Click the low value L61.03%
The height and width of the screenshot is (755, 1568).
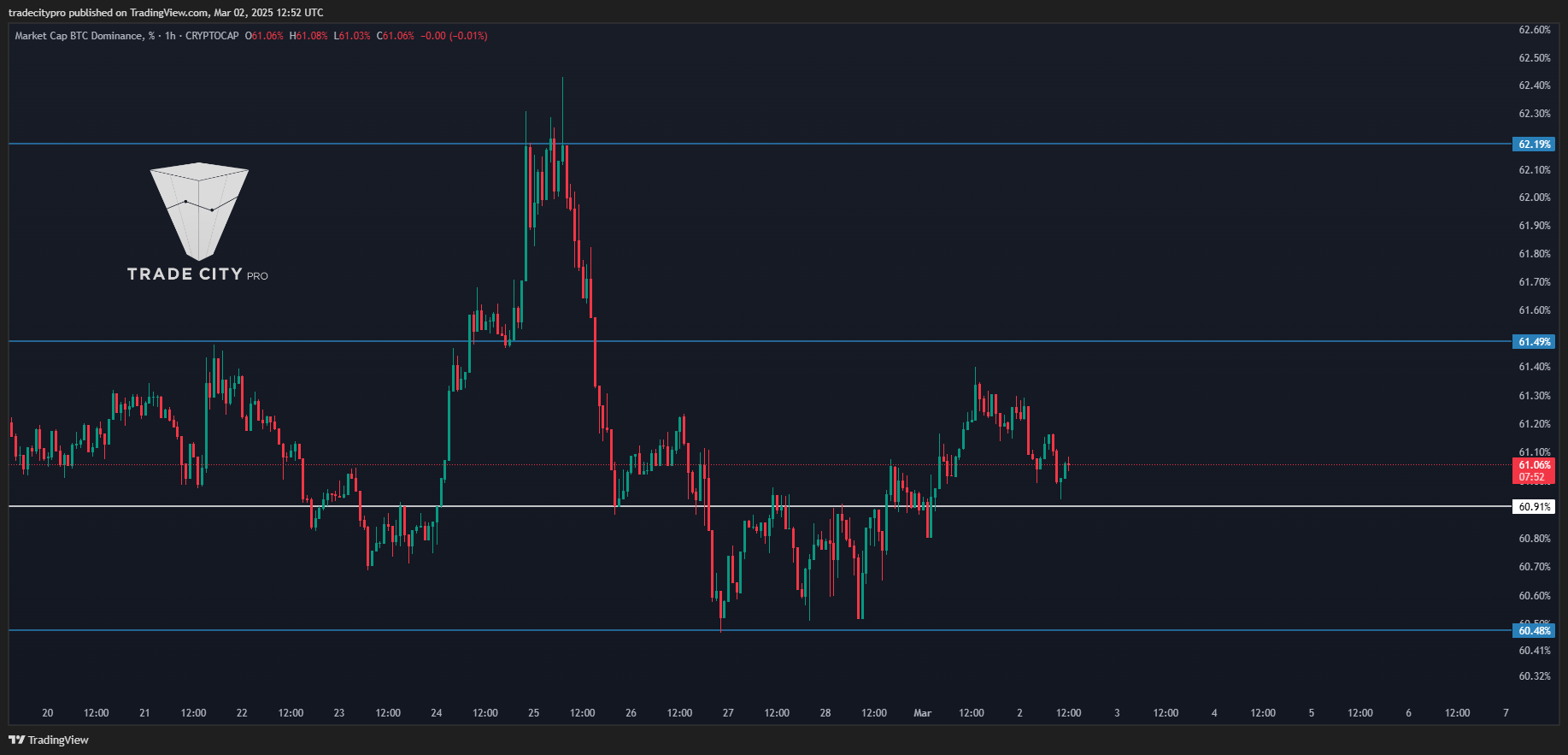(352, 36)
